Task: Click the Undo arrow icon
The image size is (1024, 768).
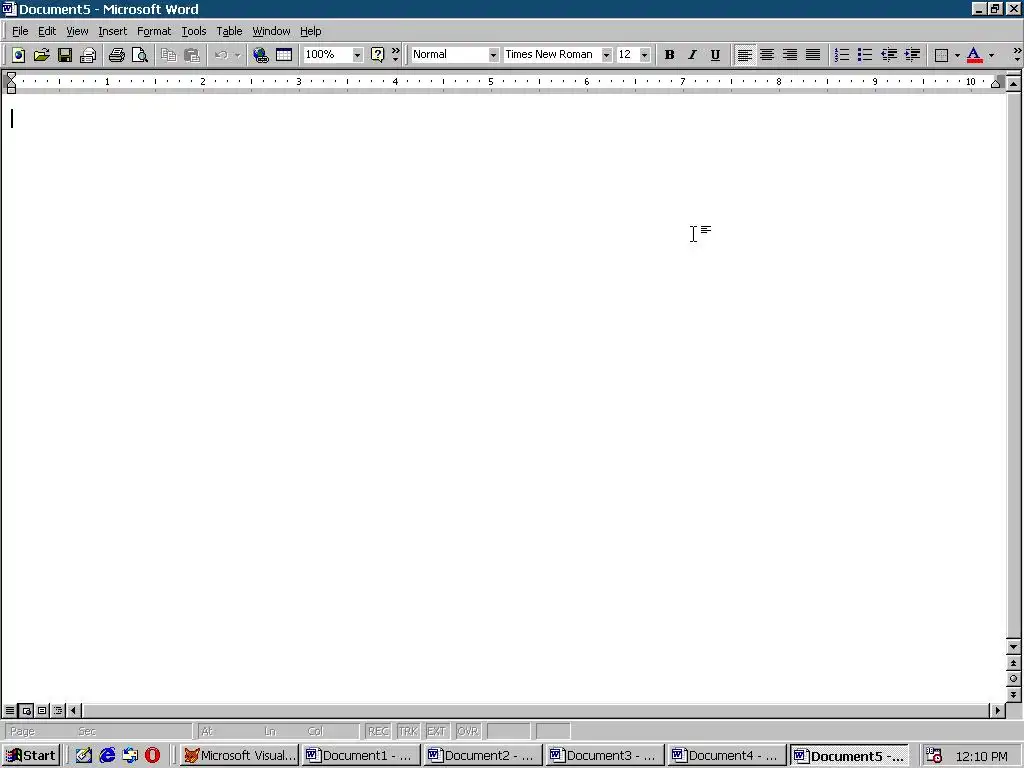Action: [x=221, y=55]
